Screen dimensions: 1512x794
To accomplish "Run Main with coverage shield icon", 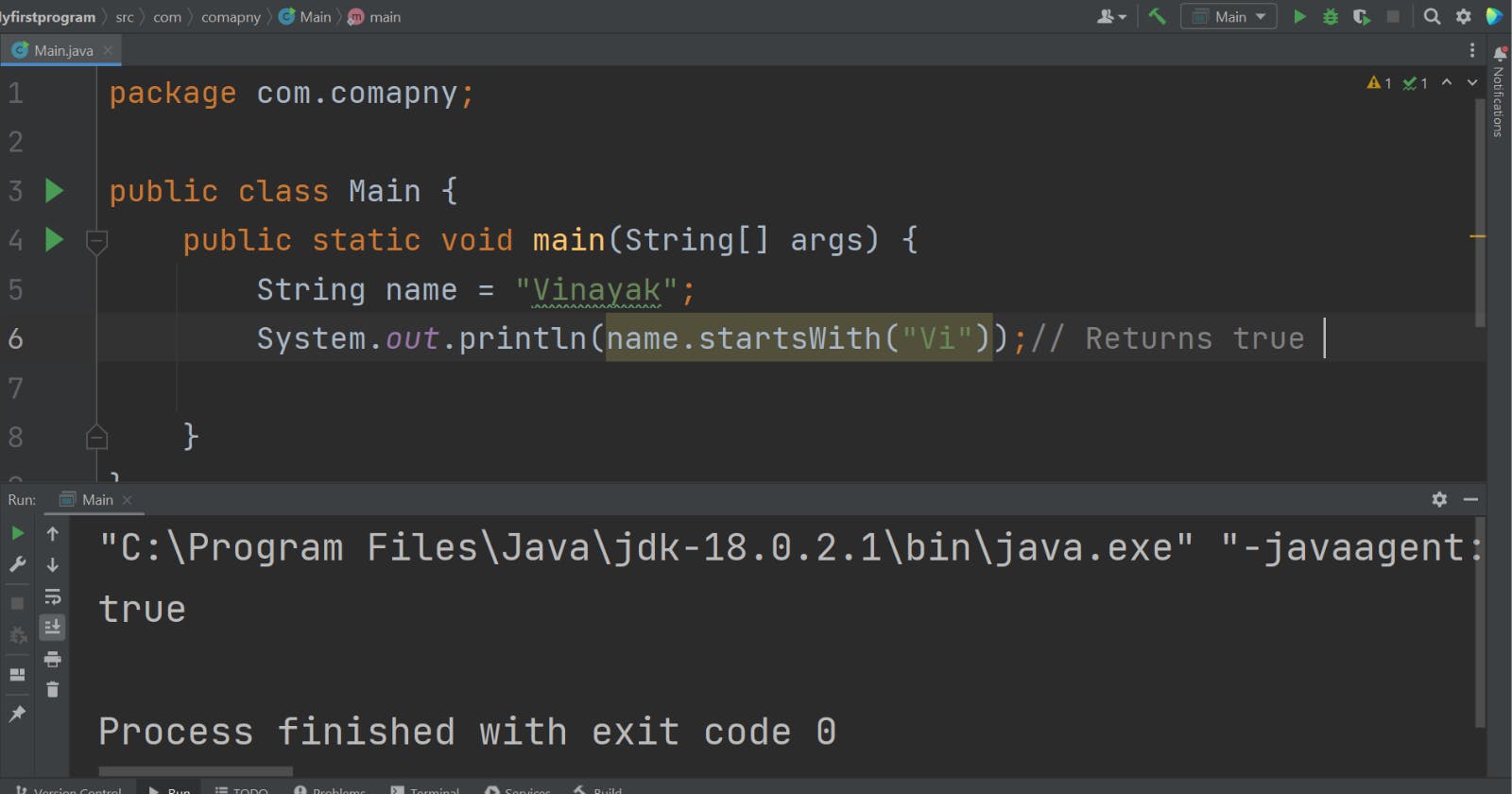I will [x=1362, y=16].
